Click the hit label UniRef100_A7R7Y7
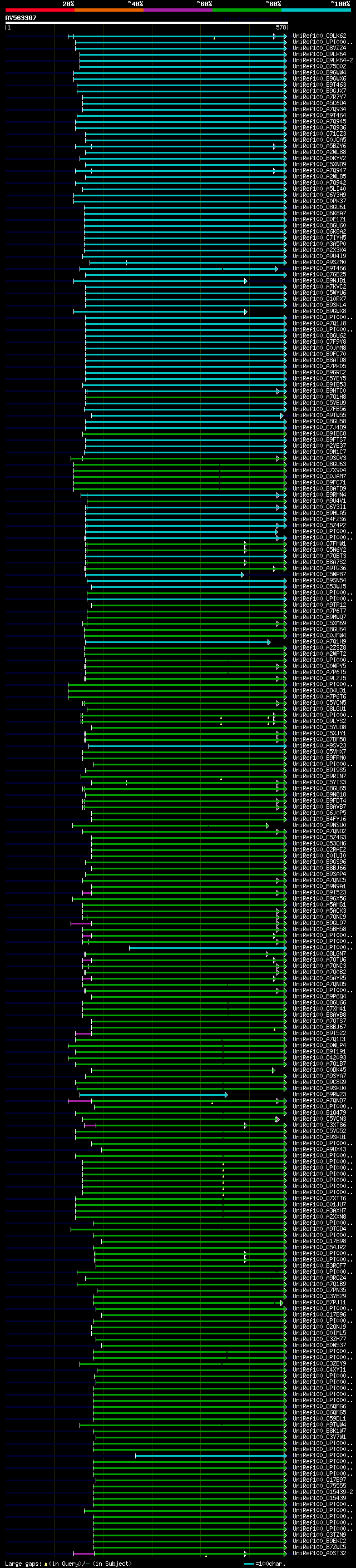The image size is (356, 1568). pos(319,97)
